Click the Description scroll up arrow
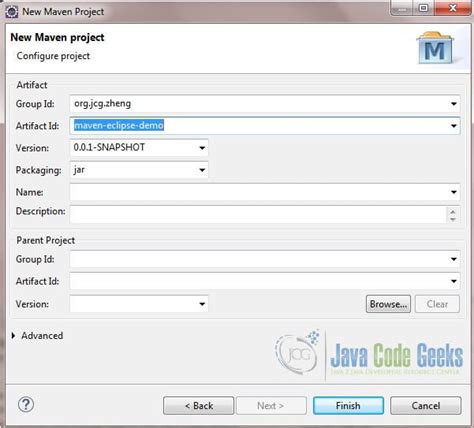The image size is (474, 428). [453, 211]
